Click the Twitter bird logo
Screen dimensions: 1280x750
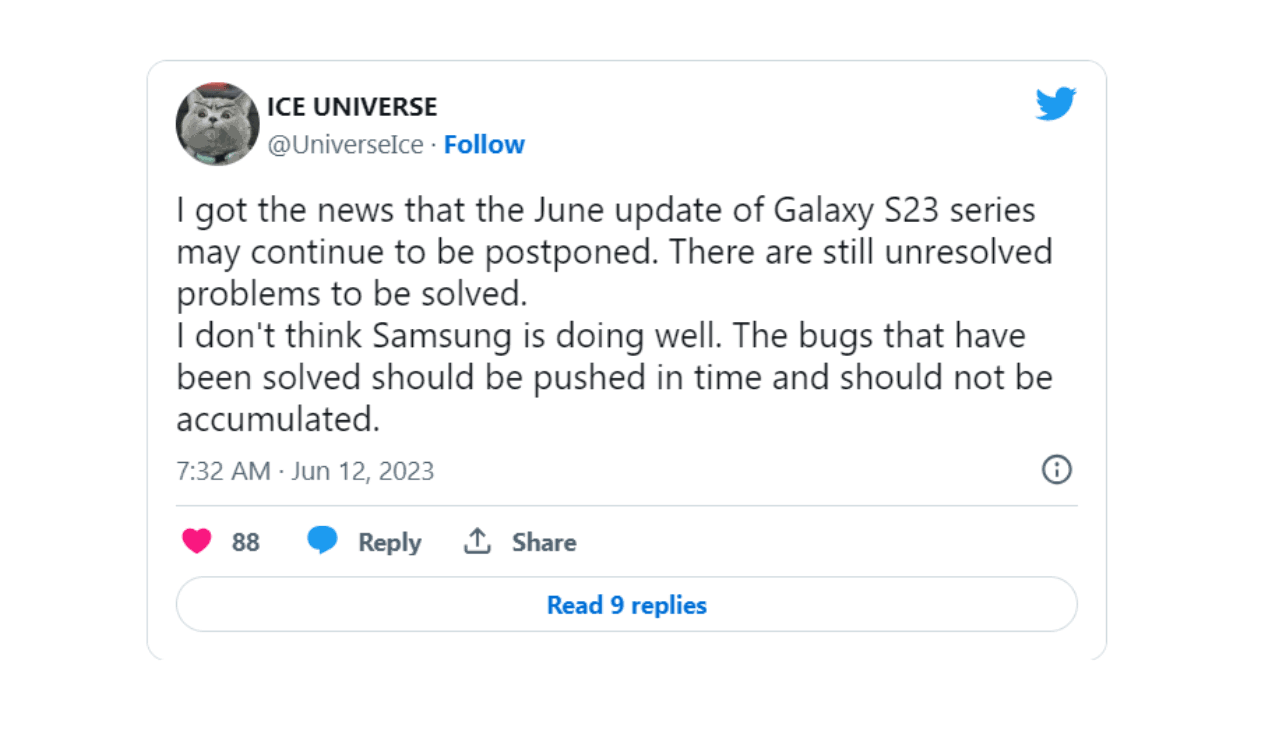[x=1055, y=103]
